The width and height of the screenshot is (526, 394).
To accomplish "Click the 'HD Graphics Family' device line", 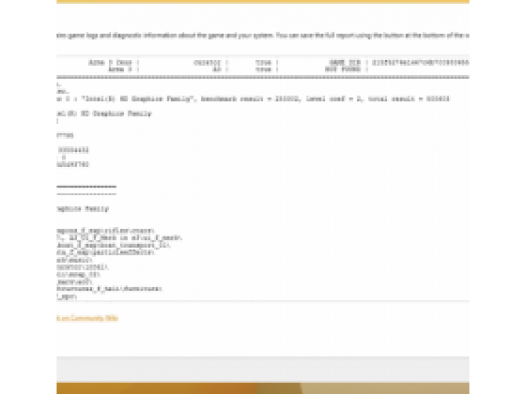I will pyautogui.click(x=104, y=114).
